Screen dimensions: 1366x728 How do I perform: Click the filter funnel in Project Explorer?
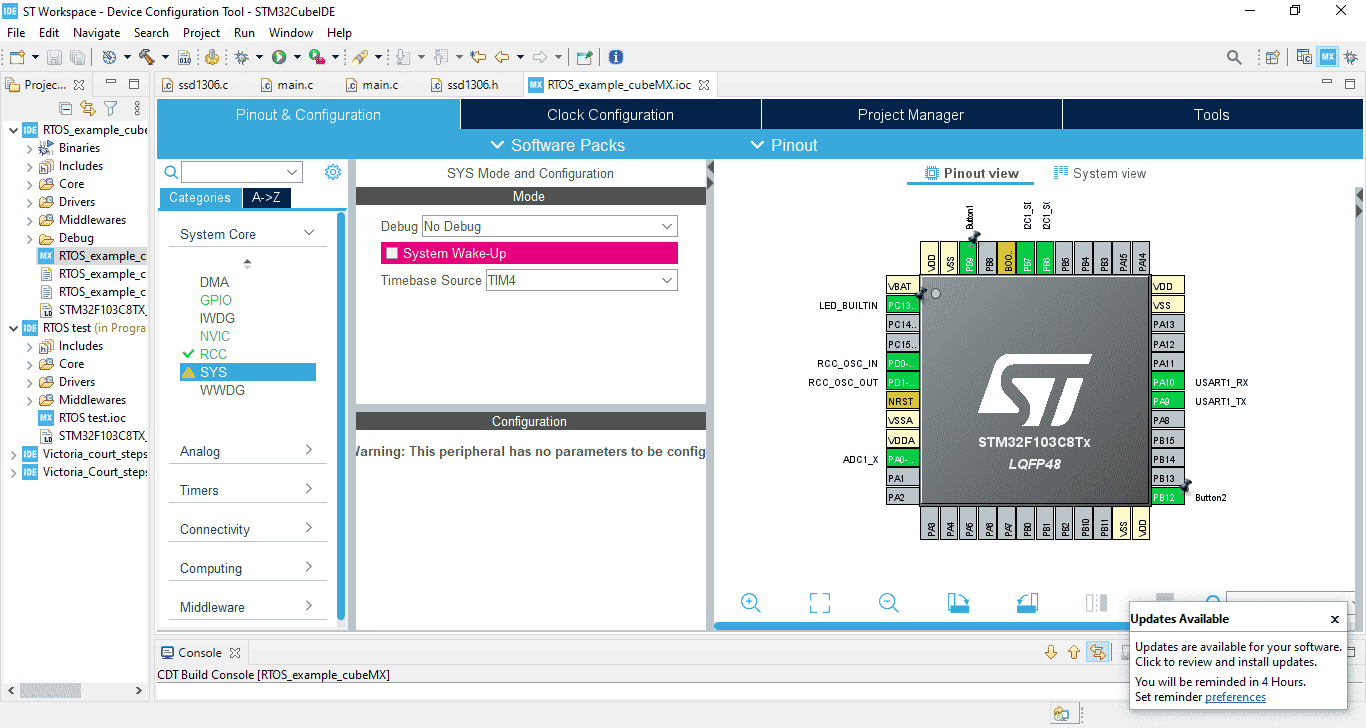tap(111, 108)
